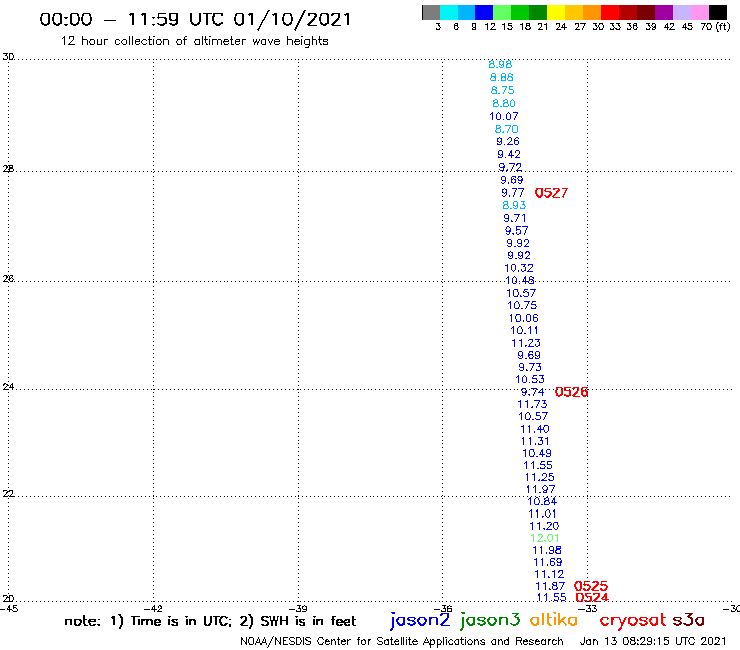Click the wave height value '8.75'
This screenshot has width=740, height=650.
pyautogui.click(x=503, y=91)
